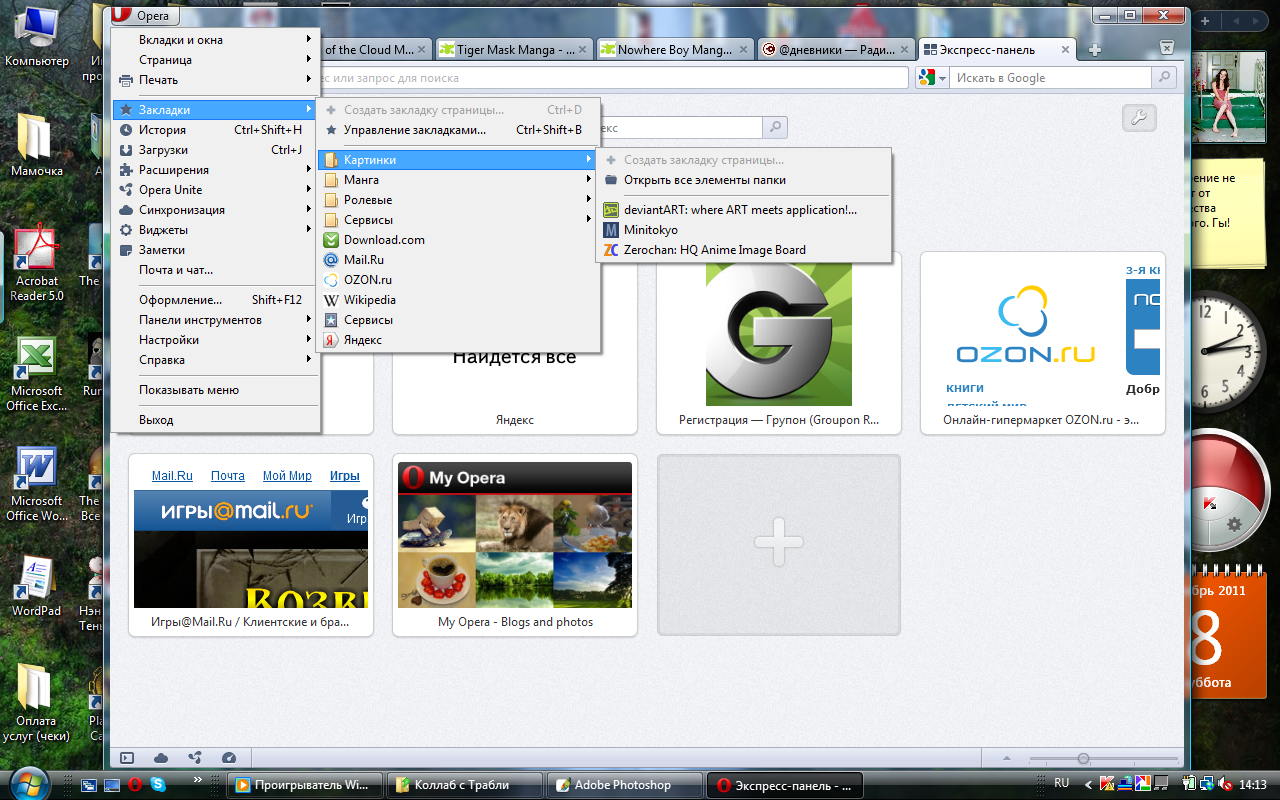
Task: Choose "Управление закладками..." from bookmarks menu
Action: (415, 130)
